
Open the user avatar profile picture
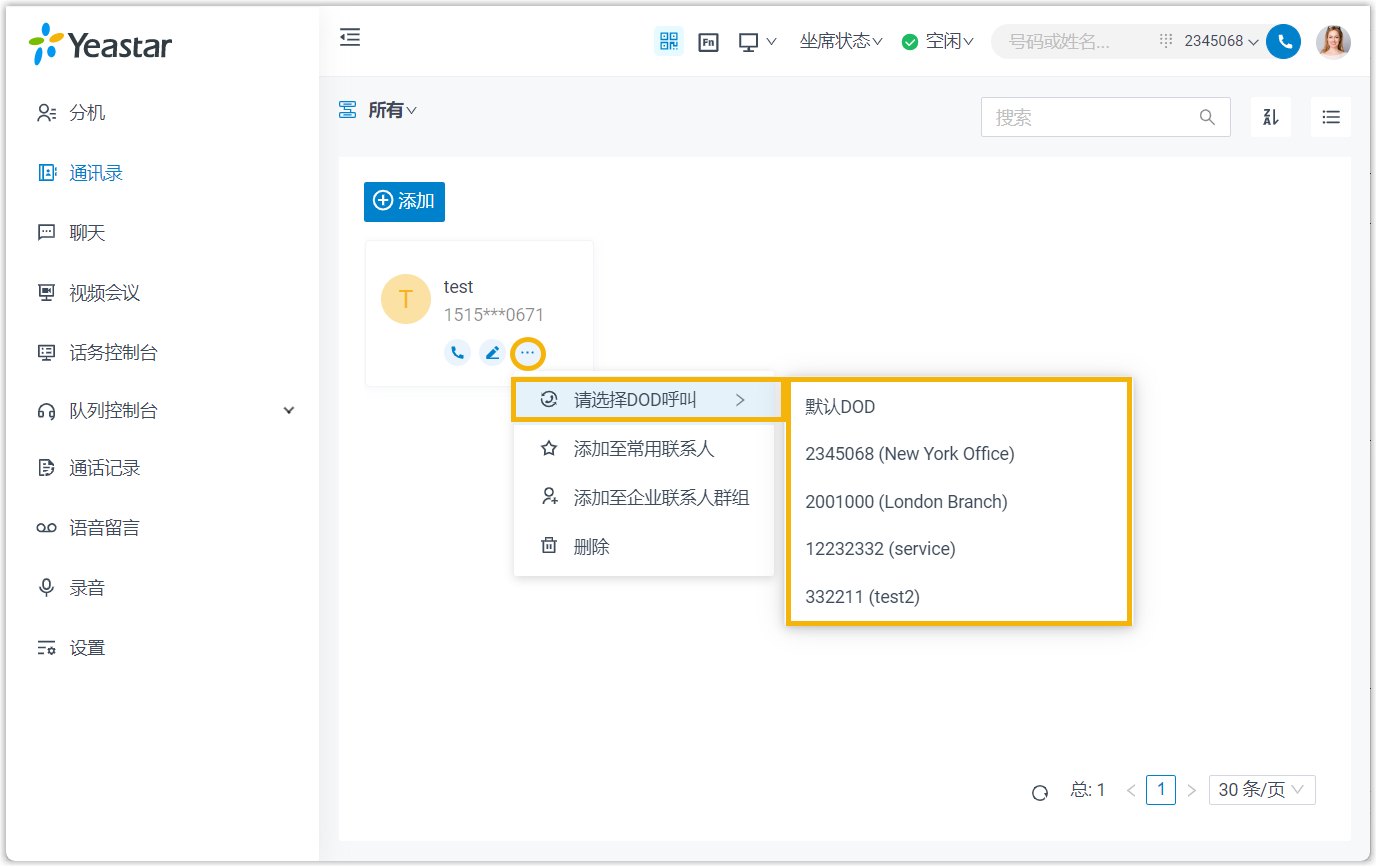pos(1333,41)
